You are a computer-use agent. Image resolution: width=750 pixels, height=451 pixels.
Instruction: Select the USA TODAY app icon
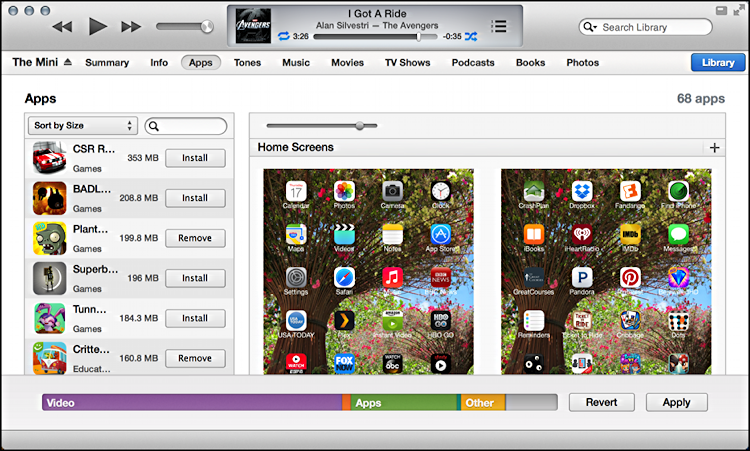296,320
